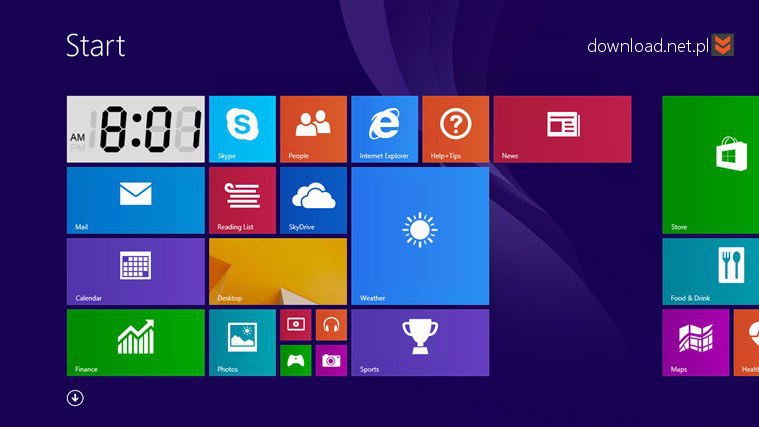Open the Sports trophy tile

pyautogui.click(x=420, y=343)
